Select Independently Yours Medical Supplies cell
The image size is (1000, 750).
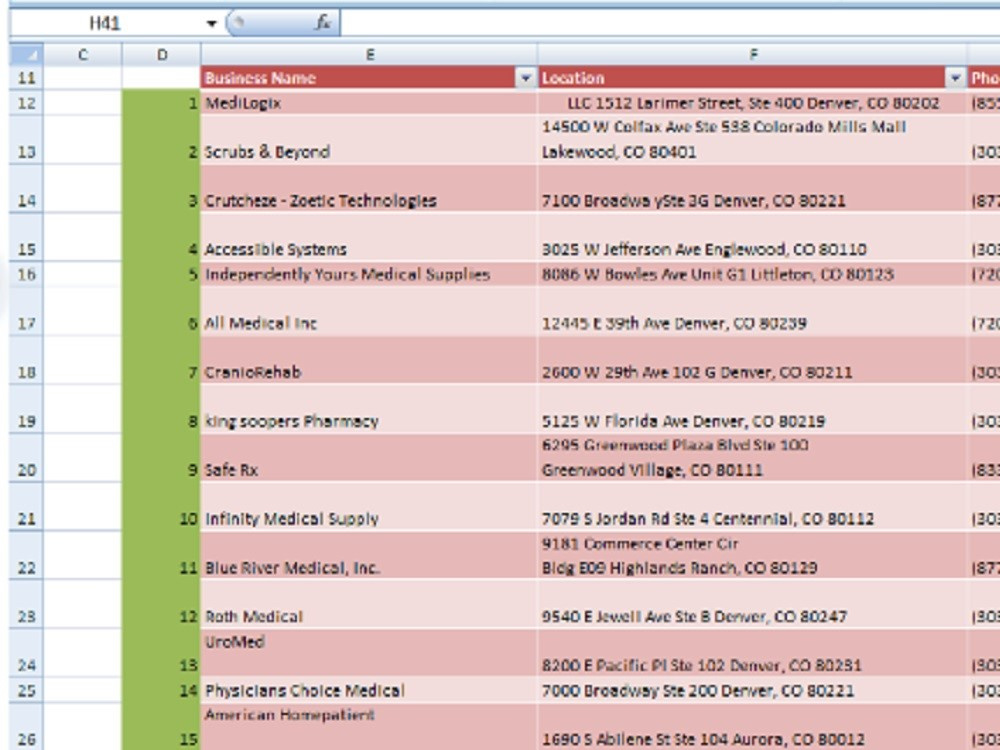click(369, 274)
